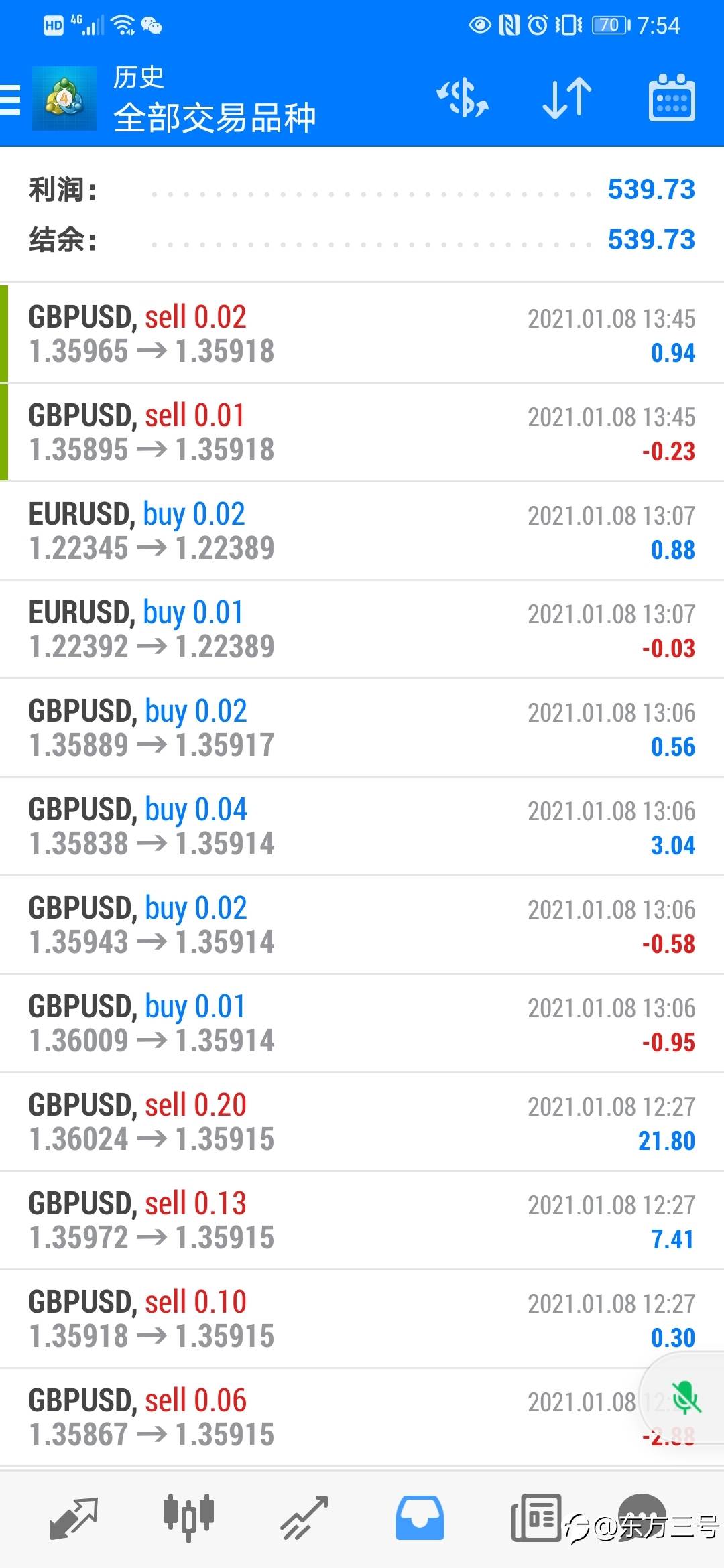
Task: Select the GBPUSD sell 0.02 trade
Action: click(x=362, y=334)
